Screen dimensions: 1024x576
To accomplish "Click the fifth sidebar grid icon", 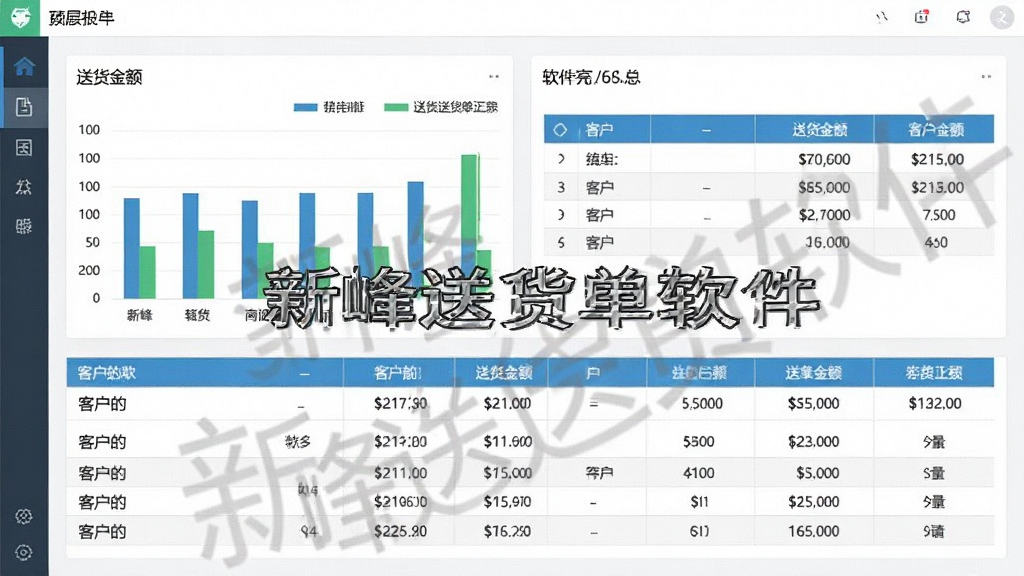I will tap(24, 226).
